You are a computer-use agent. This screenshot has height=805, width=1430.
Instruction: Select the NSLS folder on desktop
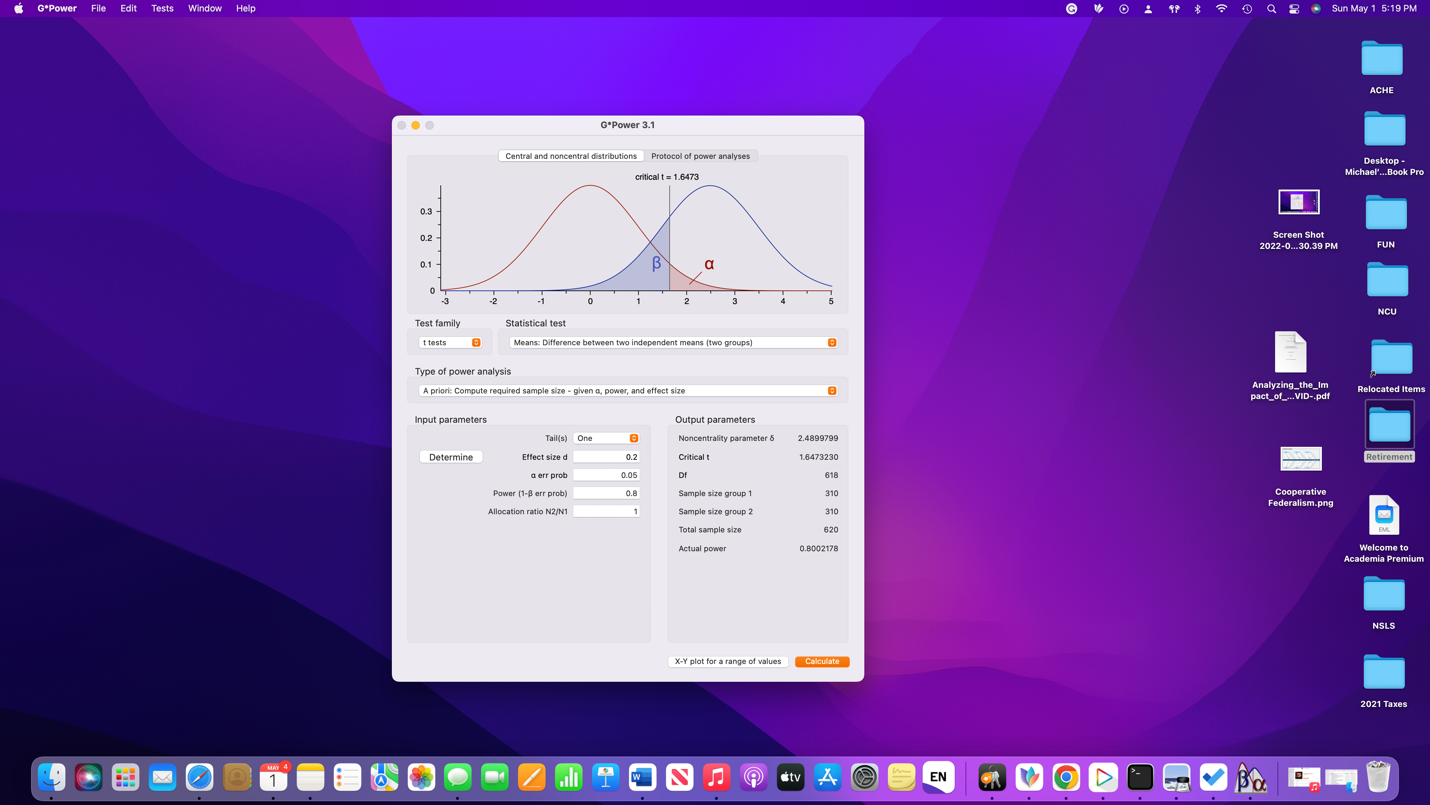(x=1384, y=594)
